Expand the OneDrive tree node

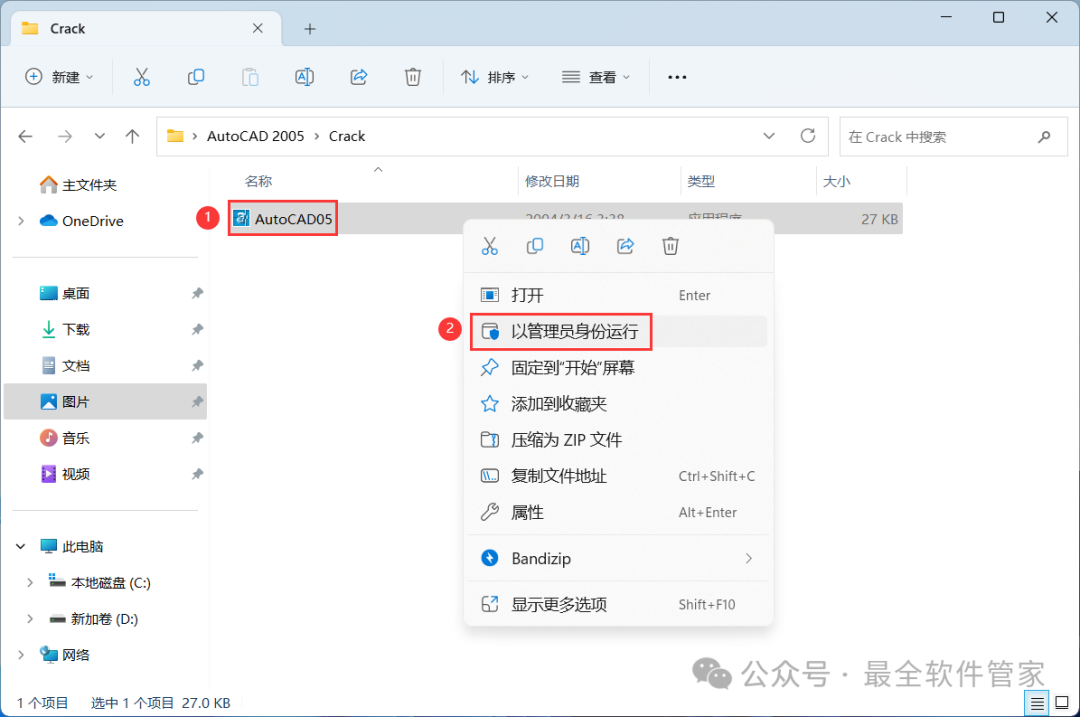pos(21,221)
